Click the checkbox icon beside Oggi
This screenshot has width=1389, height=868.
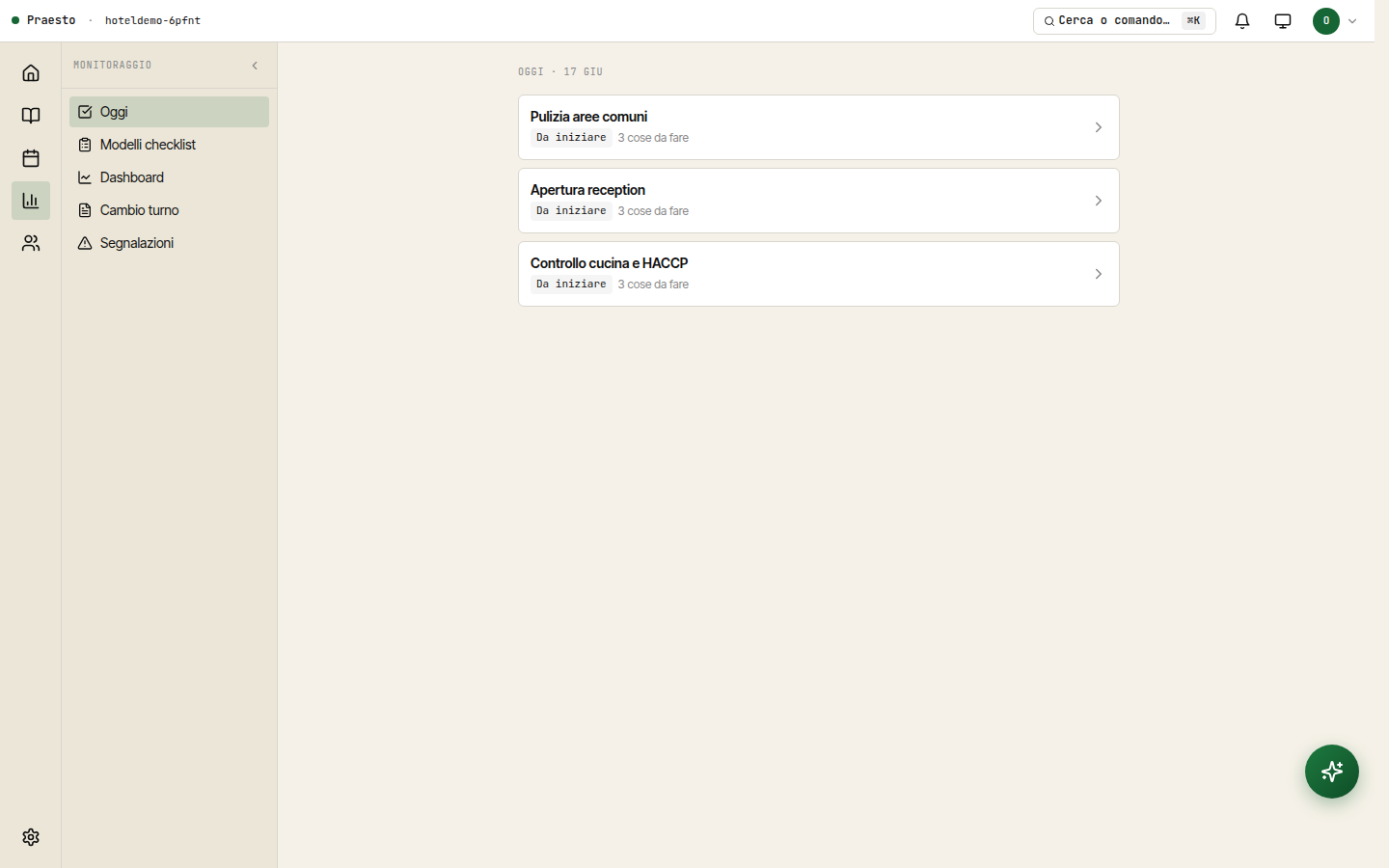point(85,112)
